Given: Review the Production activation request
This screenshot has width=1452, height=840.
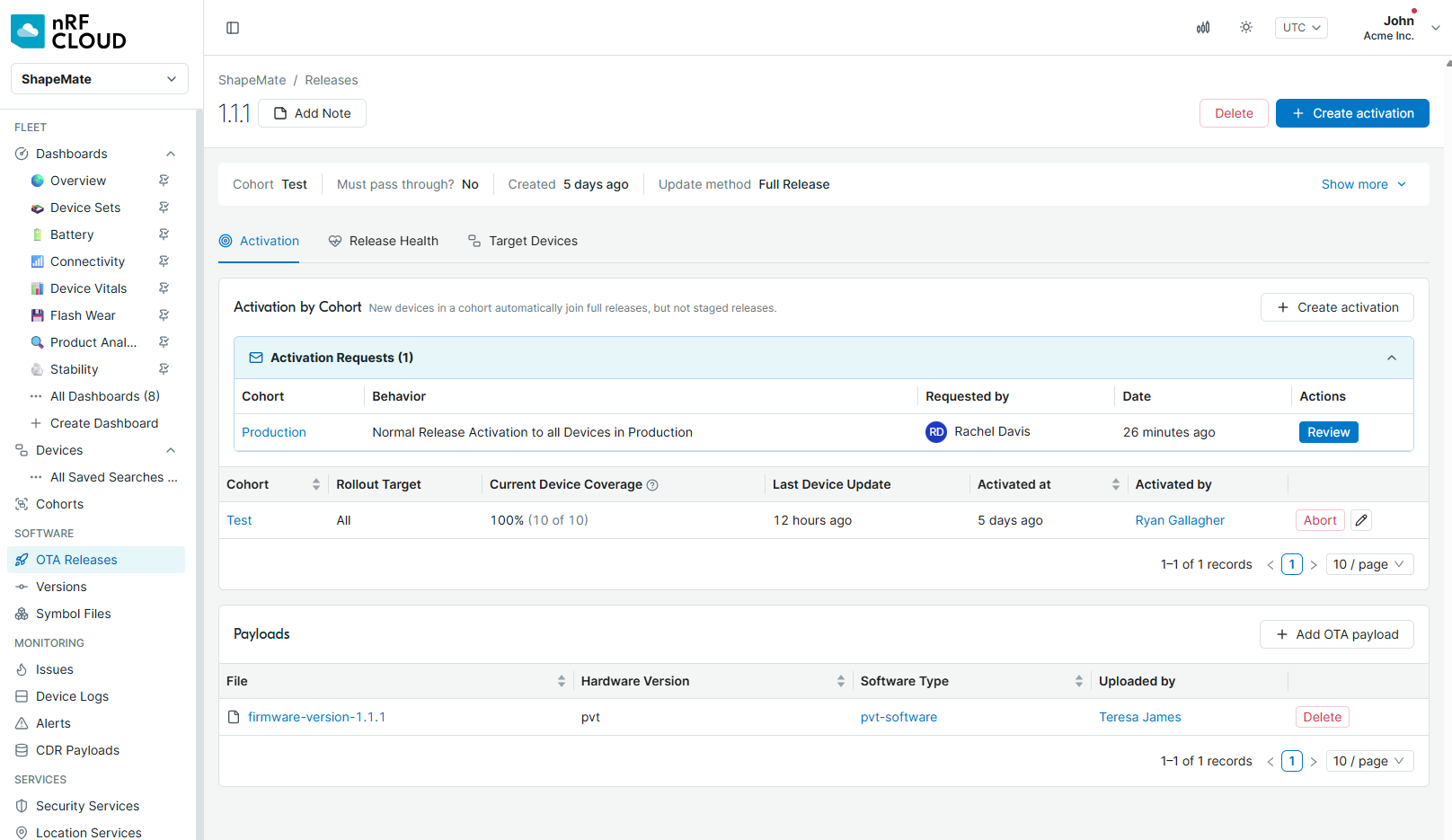Looking at the screenshot, I should 1328,432.
